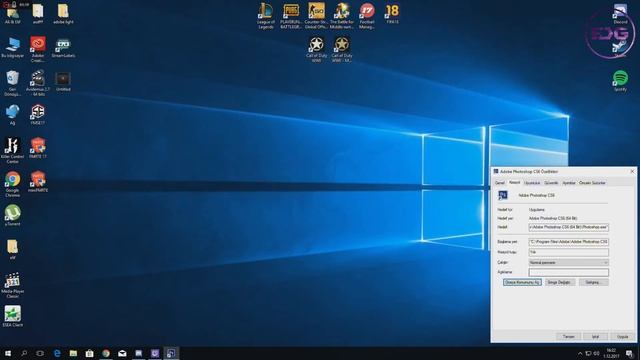Viewport: 640px width, 360px height.
Task: Select the Avidemux 2.7 desktop shortcut
Action: 38,83
